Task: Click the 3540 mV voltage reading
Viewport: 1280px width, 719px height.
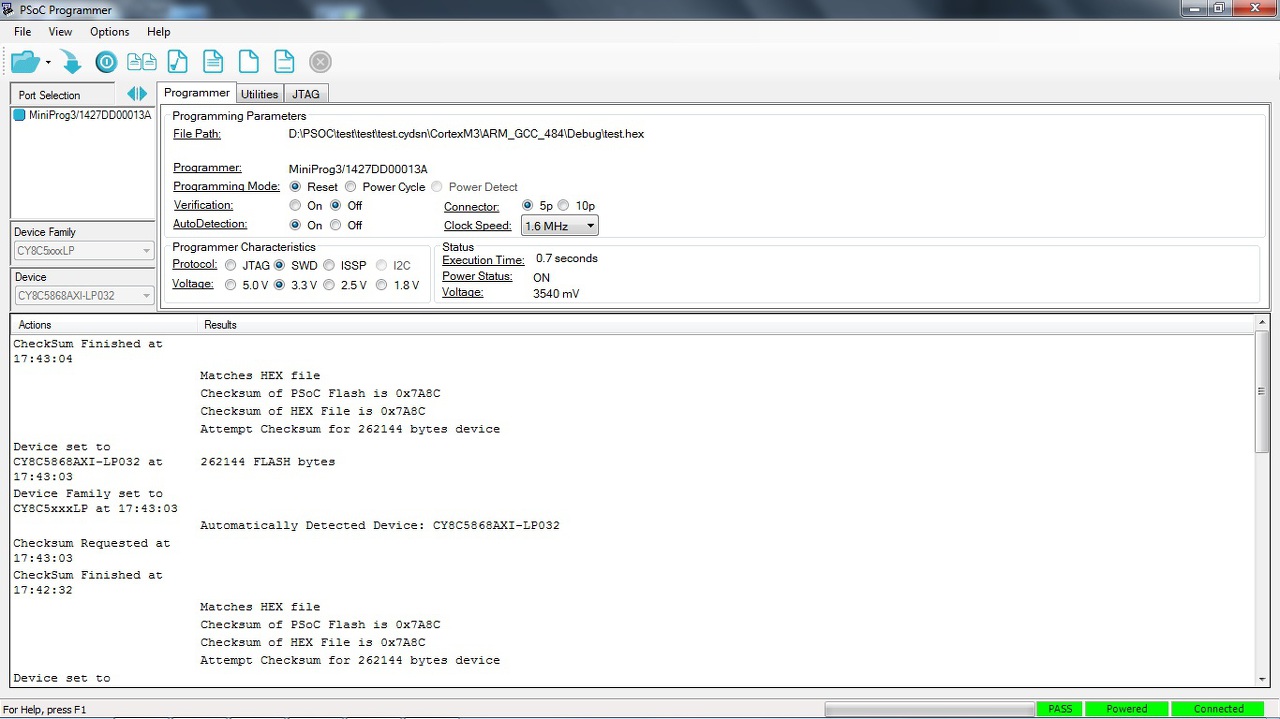Action: (x=556, y=294)
